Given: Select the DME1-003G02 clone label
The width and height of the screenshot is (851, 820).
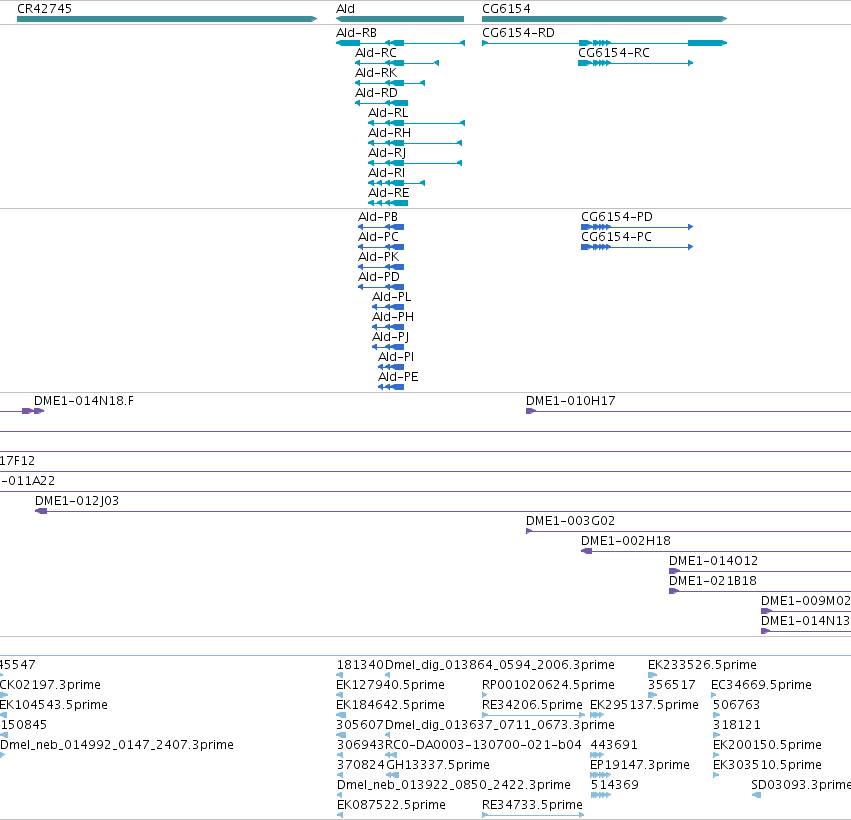Looking at the screenshot, I should pos(570,521).
